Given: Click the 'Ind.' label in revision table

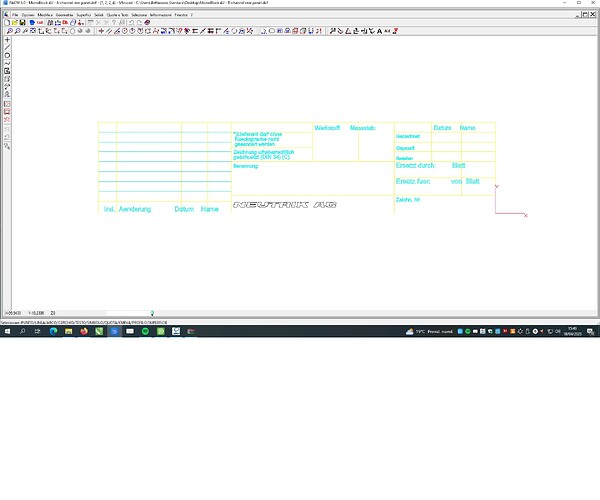Looking at the screenshot, I should point(109,209).
